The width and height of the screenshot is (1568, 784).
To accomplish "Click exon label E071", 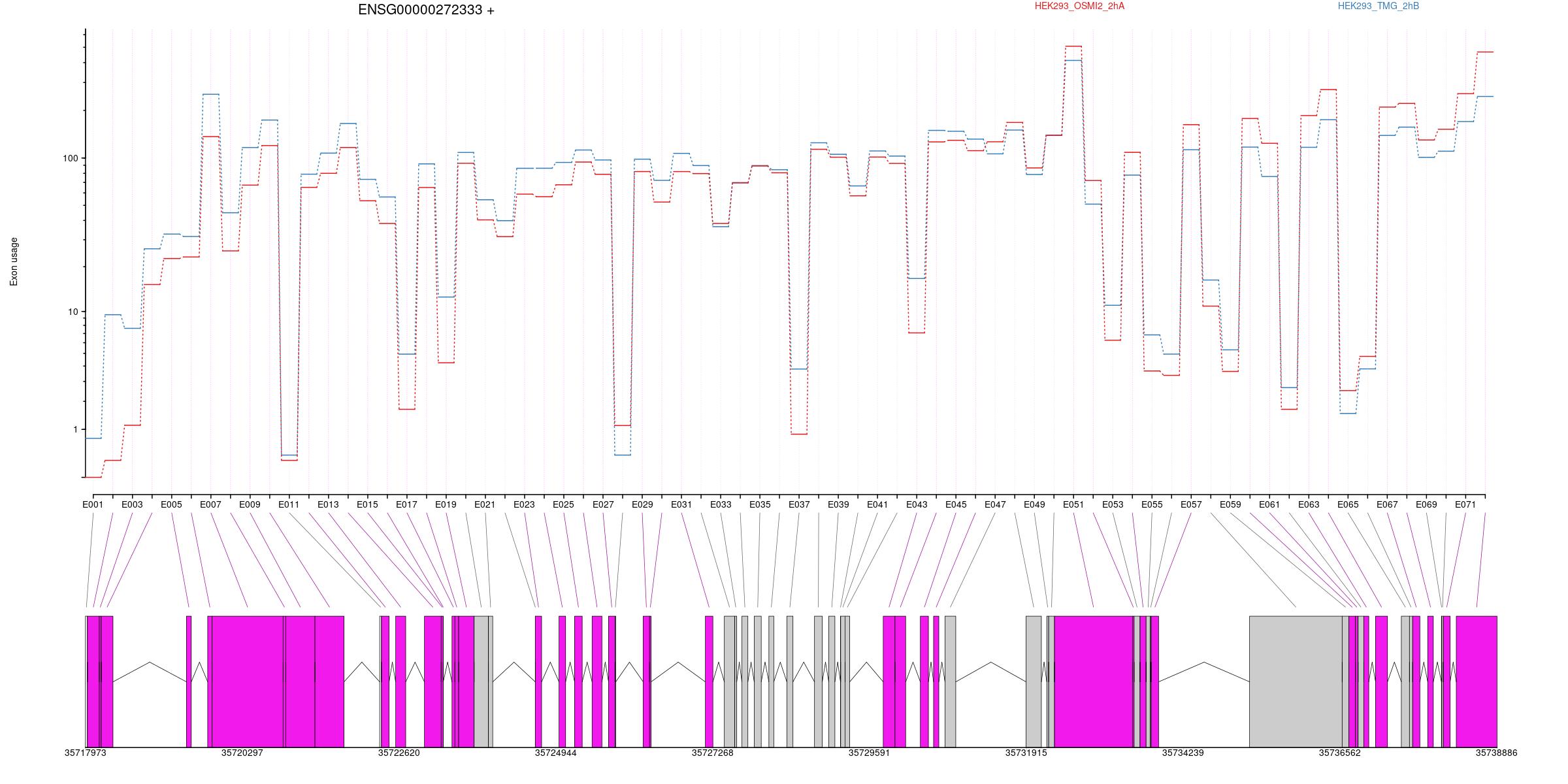I will click(1465, 504).
